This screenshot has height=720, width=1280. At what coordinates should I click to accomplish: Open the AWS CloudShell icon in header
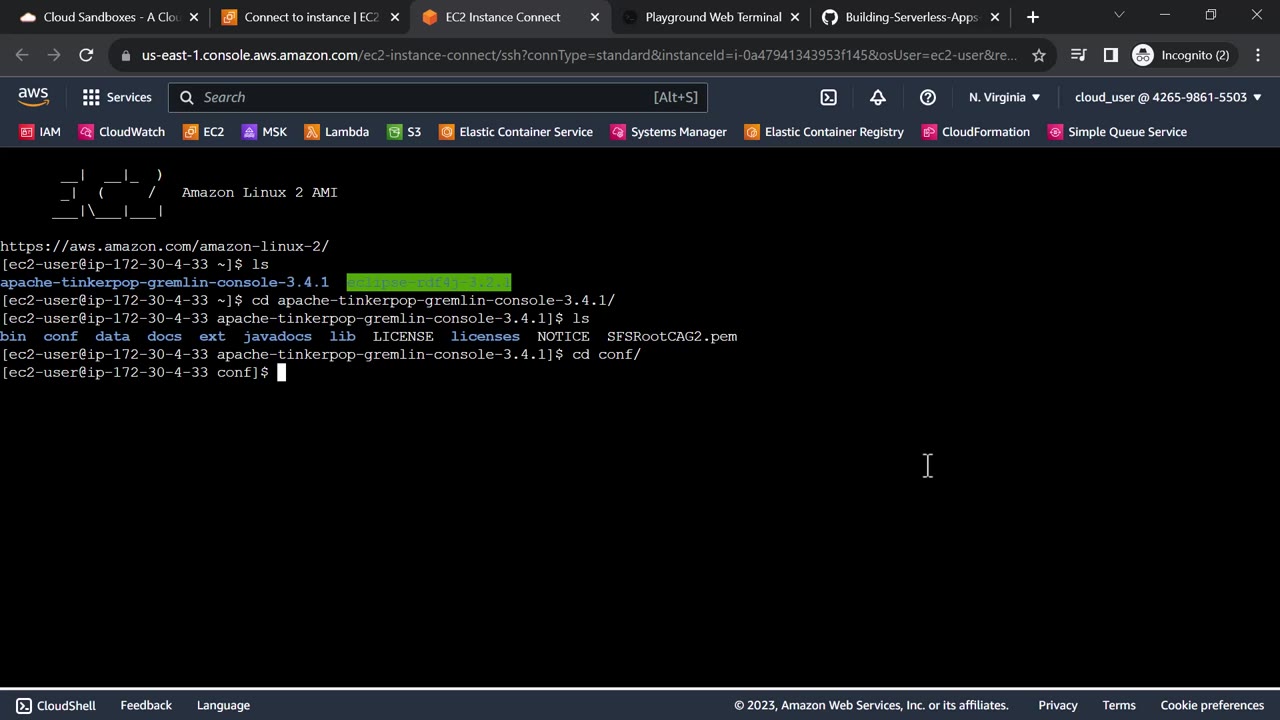tap(828, 97)
